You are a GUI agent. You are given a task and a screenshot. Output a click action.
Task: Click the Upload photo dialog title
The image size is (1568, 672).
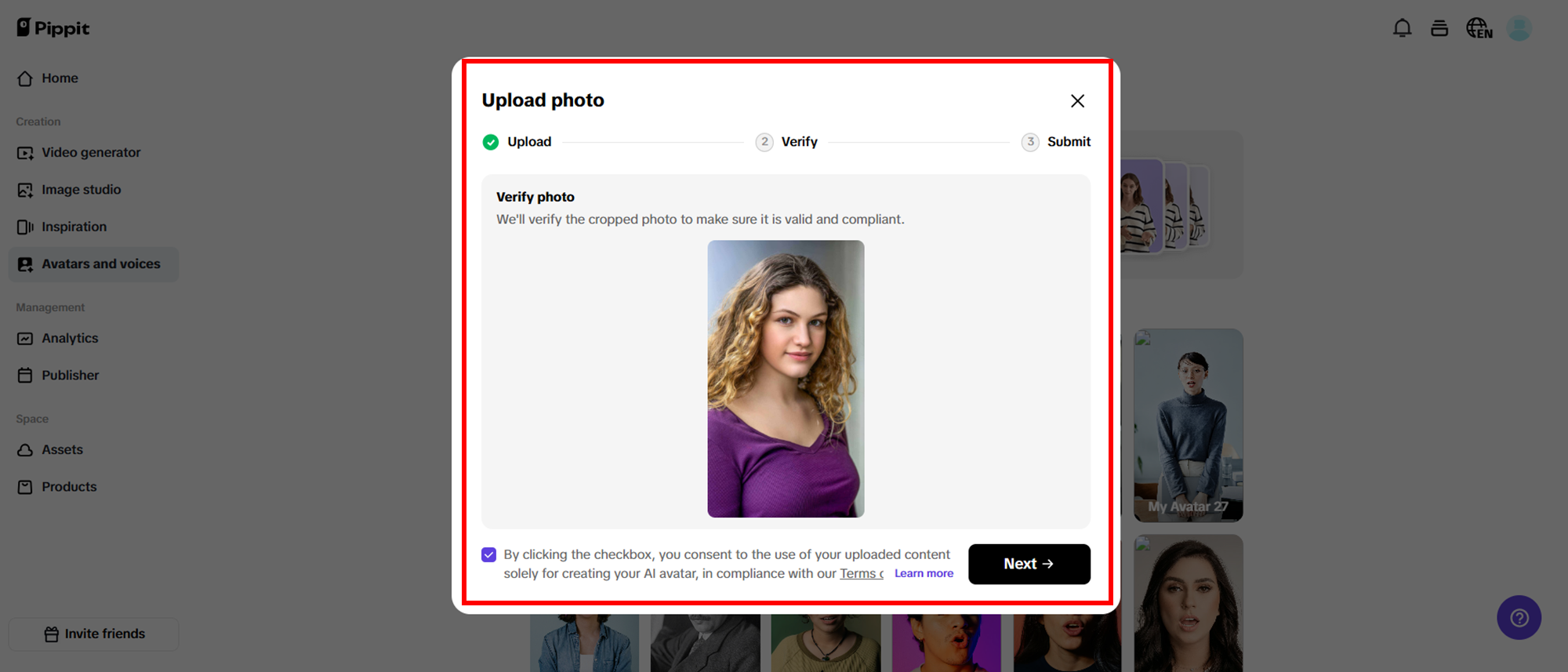tap(543, 100)
